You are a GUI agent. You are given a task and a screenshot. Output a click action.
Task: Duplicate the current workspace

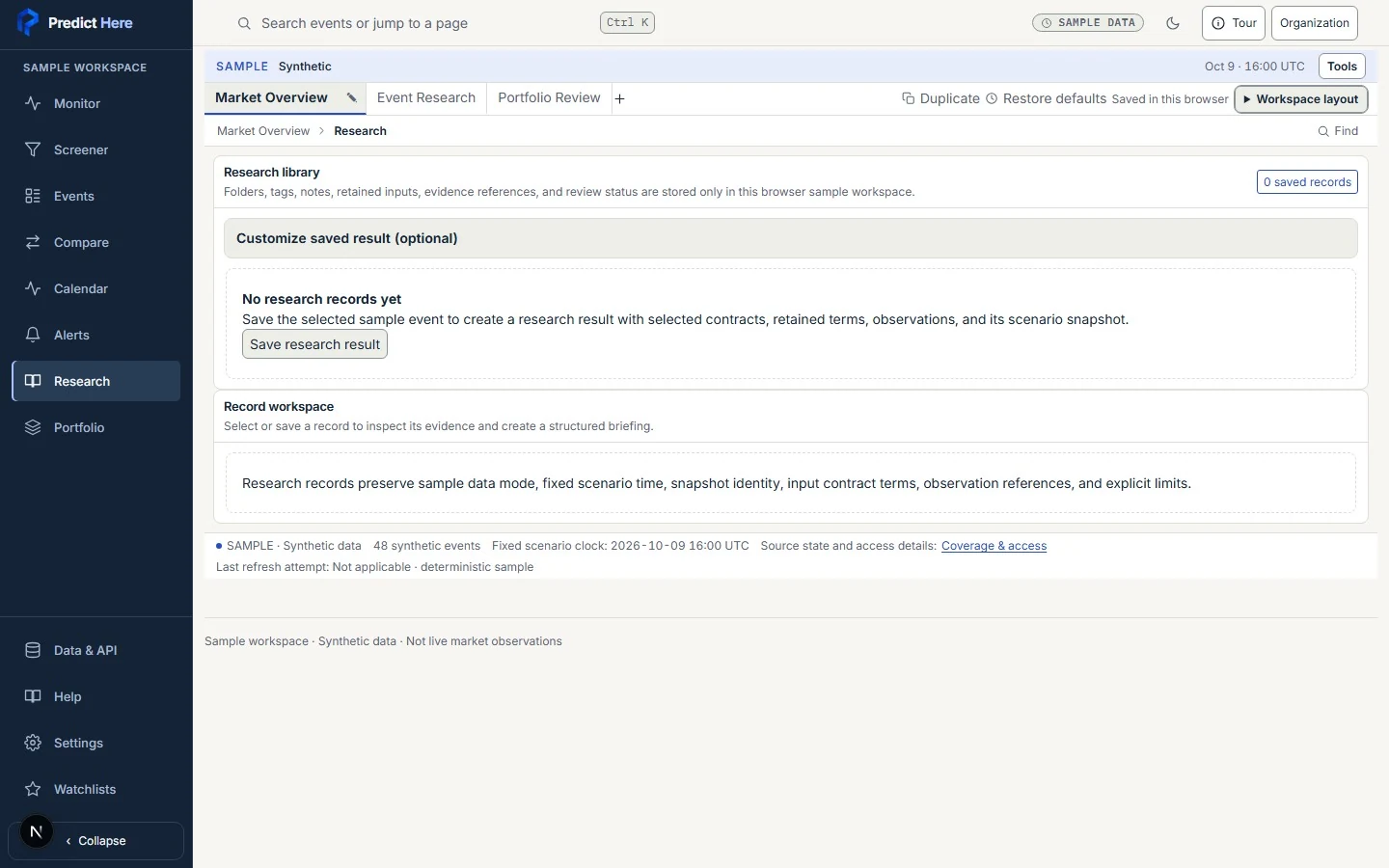point(940,98)
